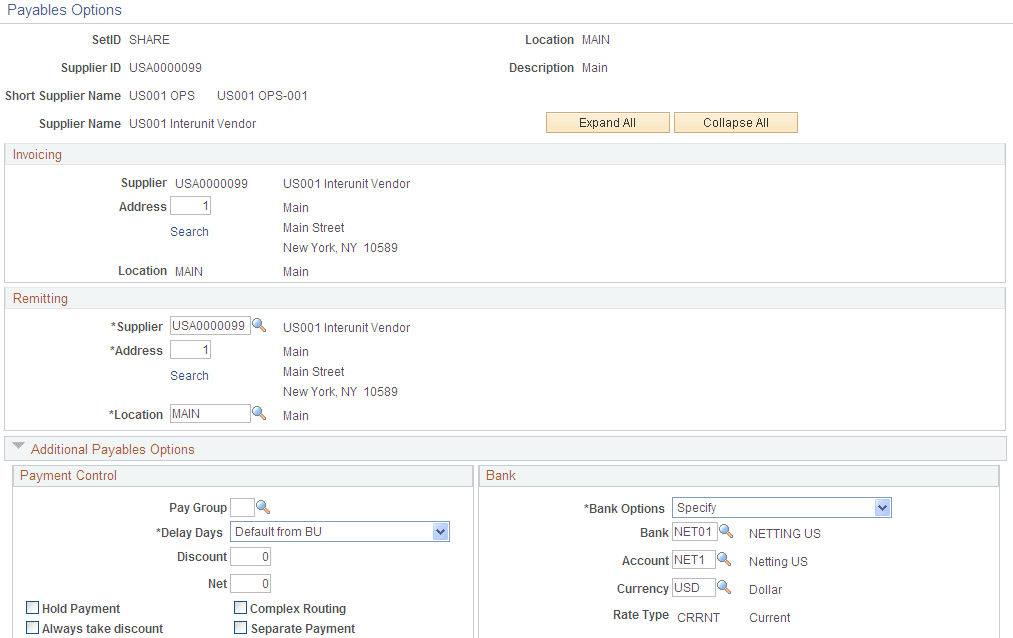Open the Currency lookup next to USD
Screen dimensions: 1013x638
click(723, 588)
